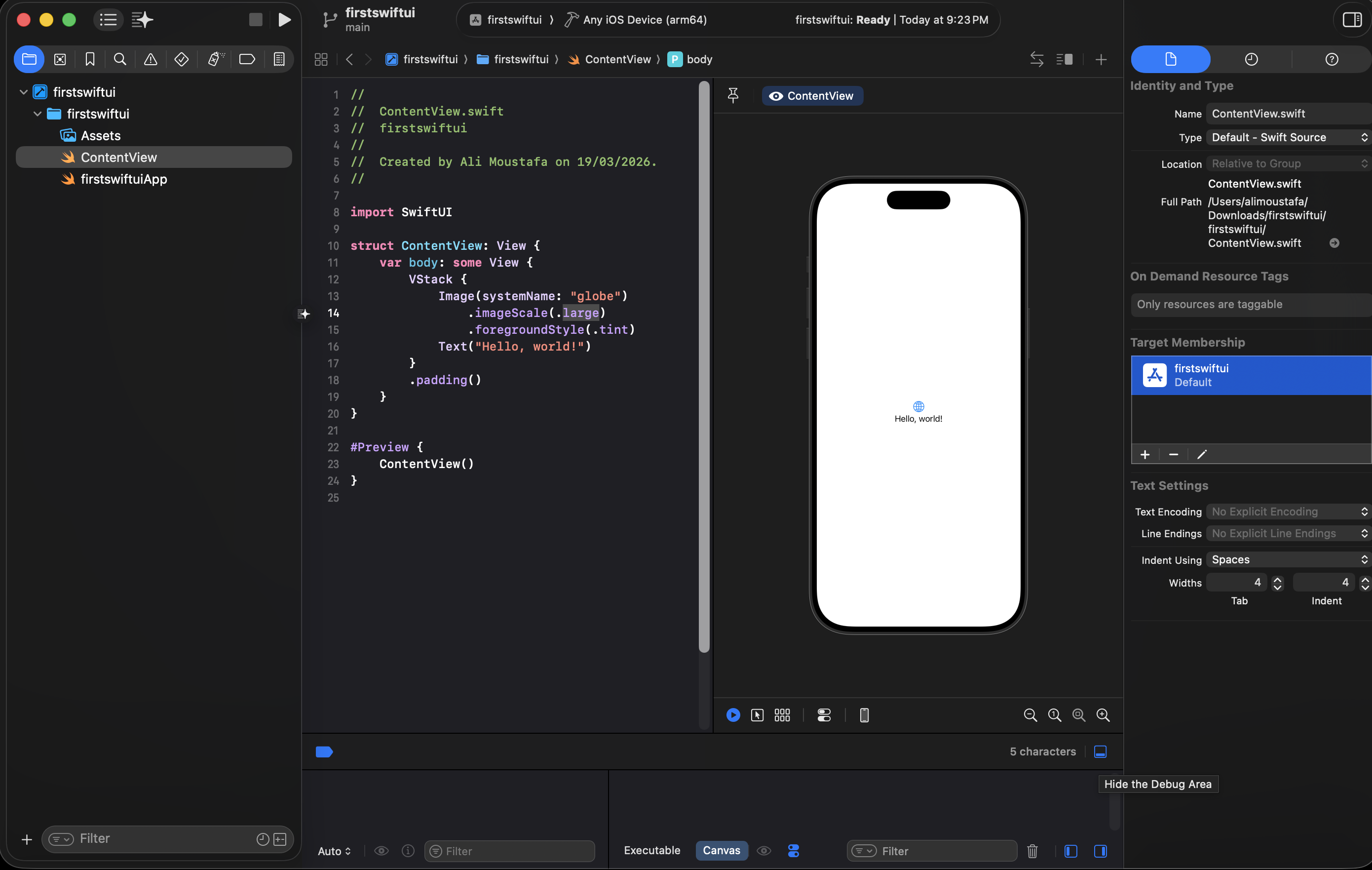Collapse the firstswiftui project root
The width and height of the screenshot is (1372, 870).
click(23, 92)
